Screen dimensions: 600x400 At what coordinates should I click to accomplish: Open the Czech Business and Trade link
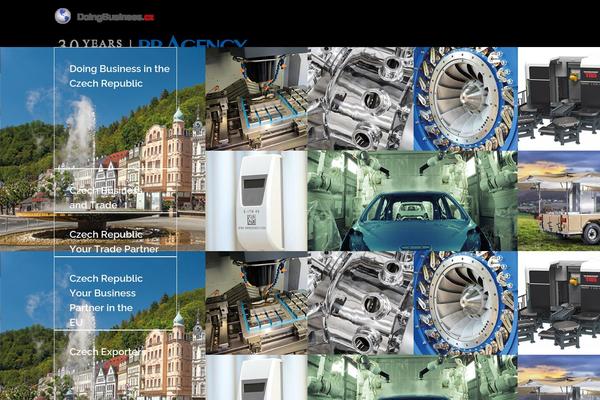[103, 198]
